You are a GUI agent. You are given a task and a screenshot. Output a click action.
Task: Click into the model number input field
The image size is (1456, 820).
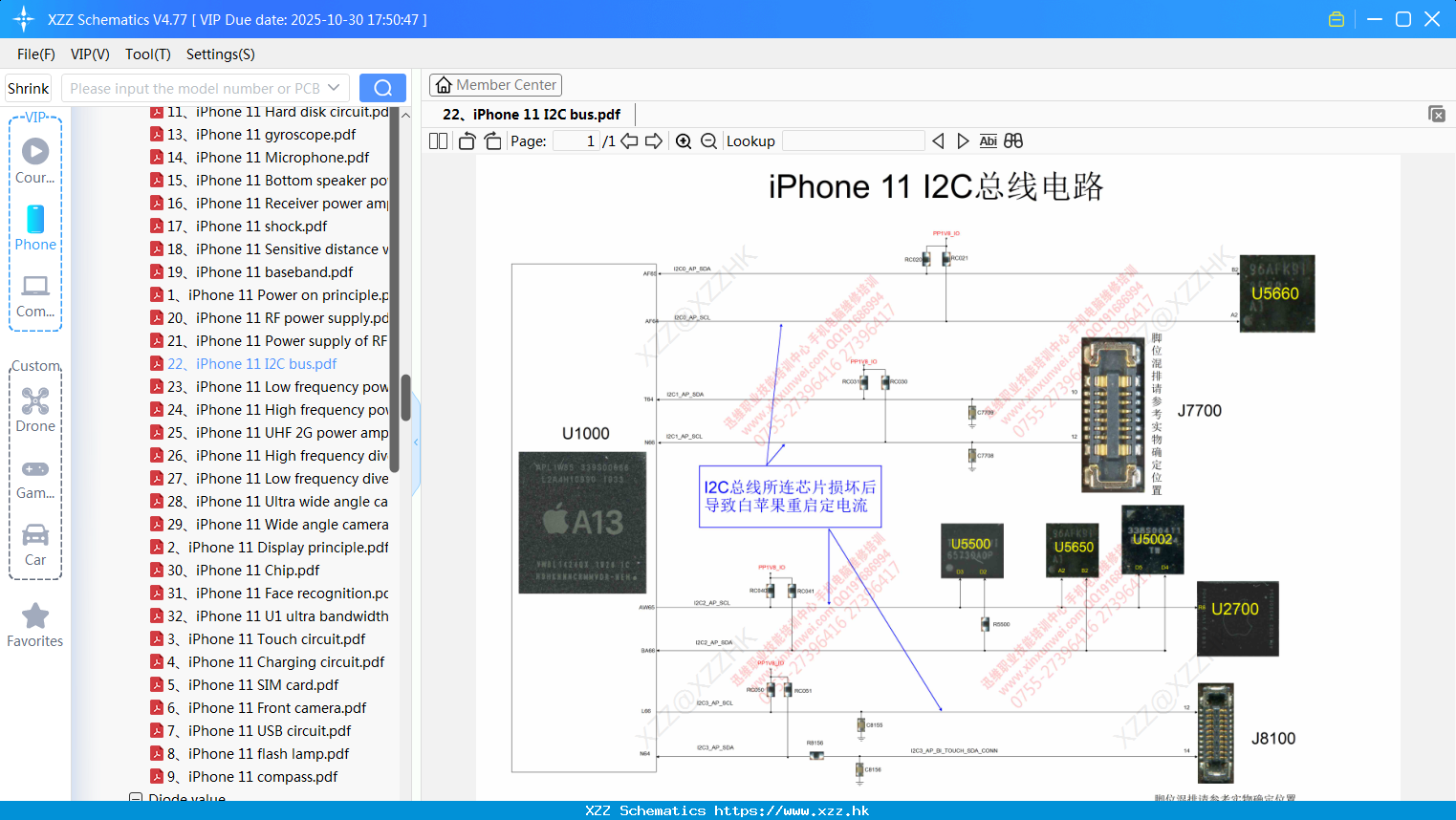(x=194, y=88)
